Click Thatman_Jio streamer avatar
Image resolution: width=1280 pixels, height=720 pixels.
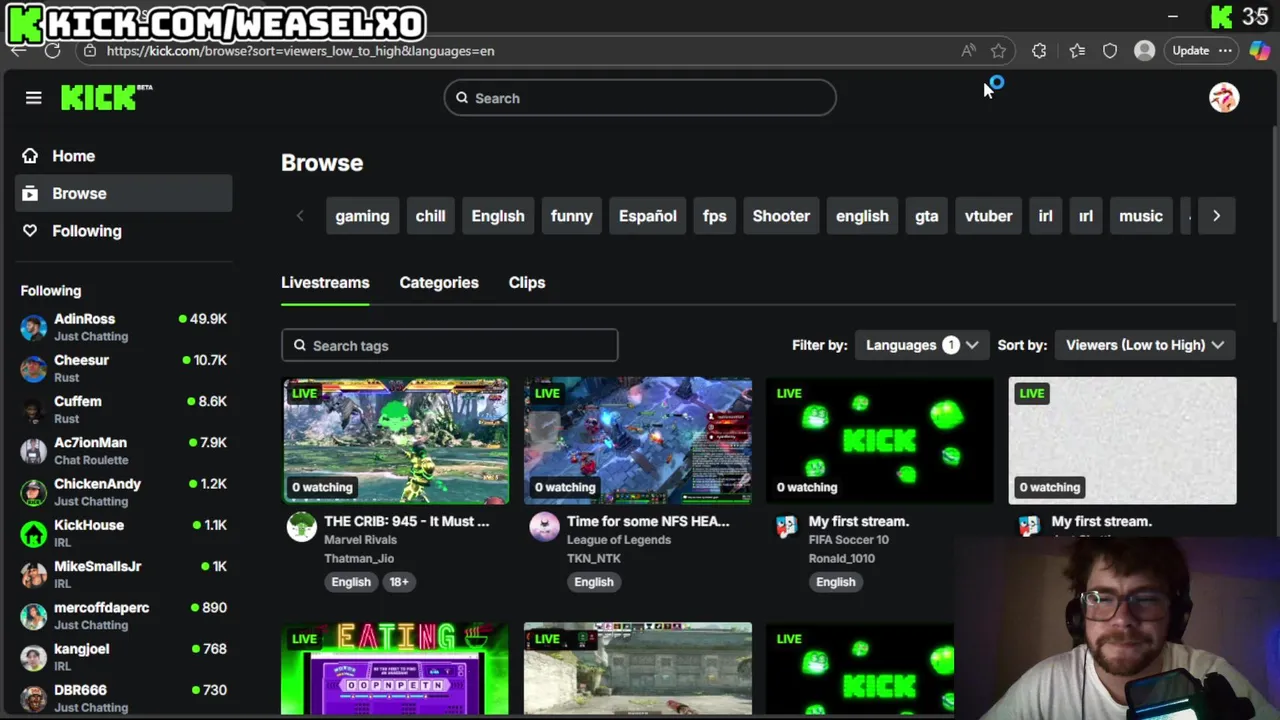[301, 527]
